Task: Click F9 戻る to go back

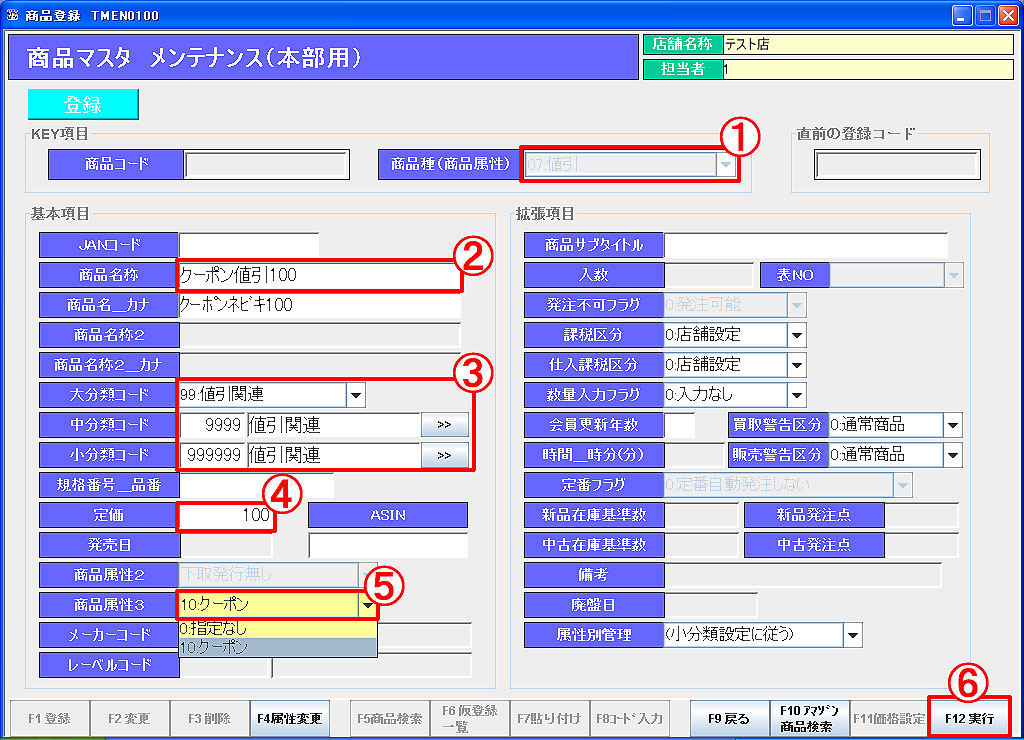Action: (x=729, y=718)
